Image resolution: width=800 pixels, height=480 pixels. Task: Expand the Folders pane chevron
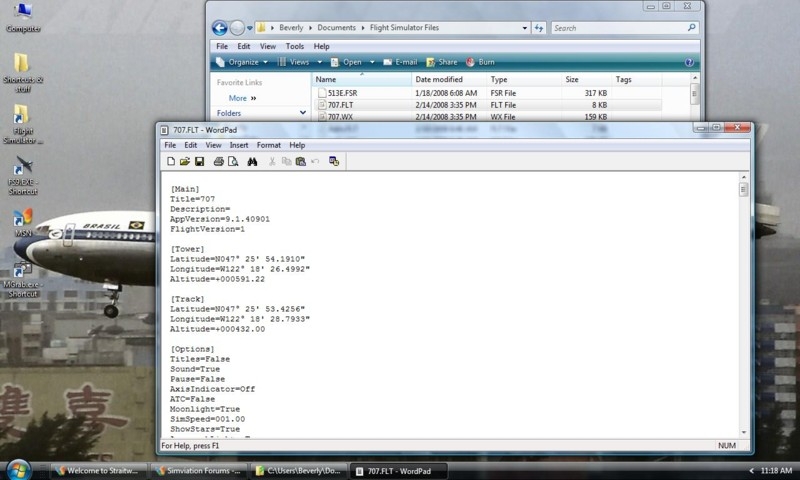pyautogui.click(x=302, y=113)
